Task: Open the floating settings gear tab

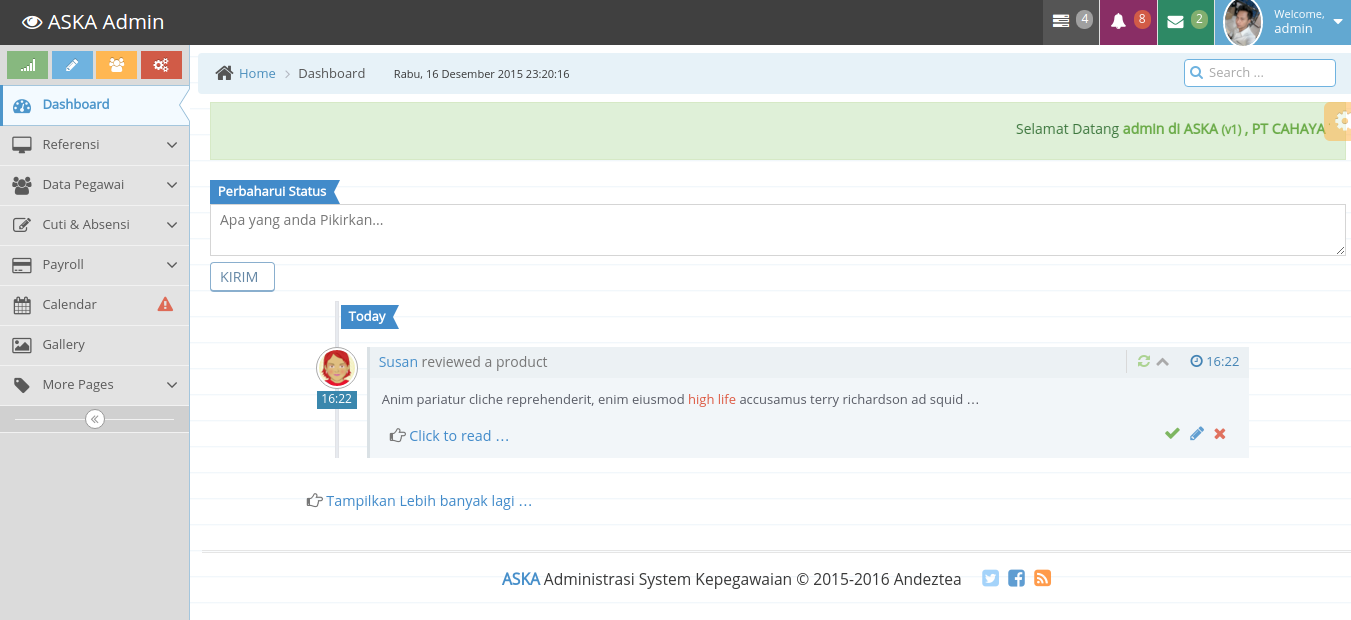Action: click(1341, 121)
